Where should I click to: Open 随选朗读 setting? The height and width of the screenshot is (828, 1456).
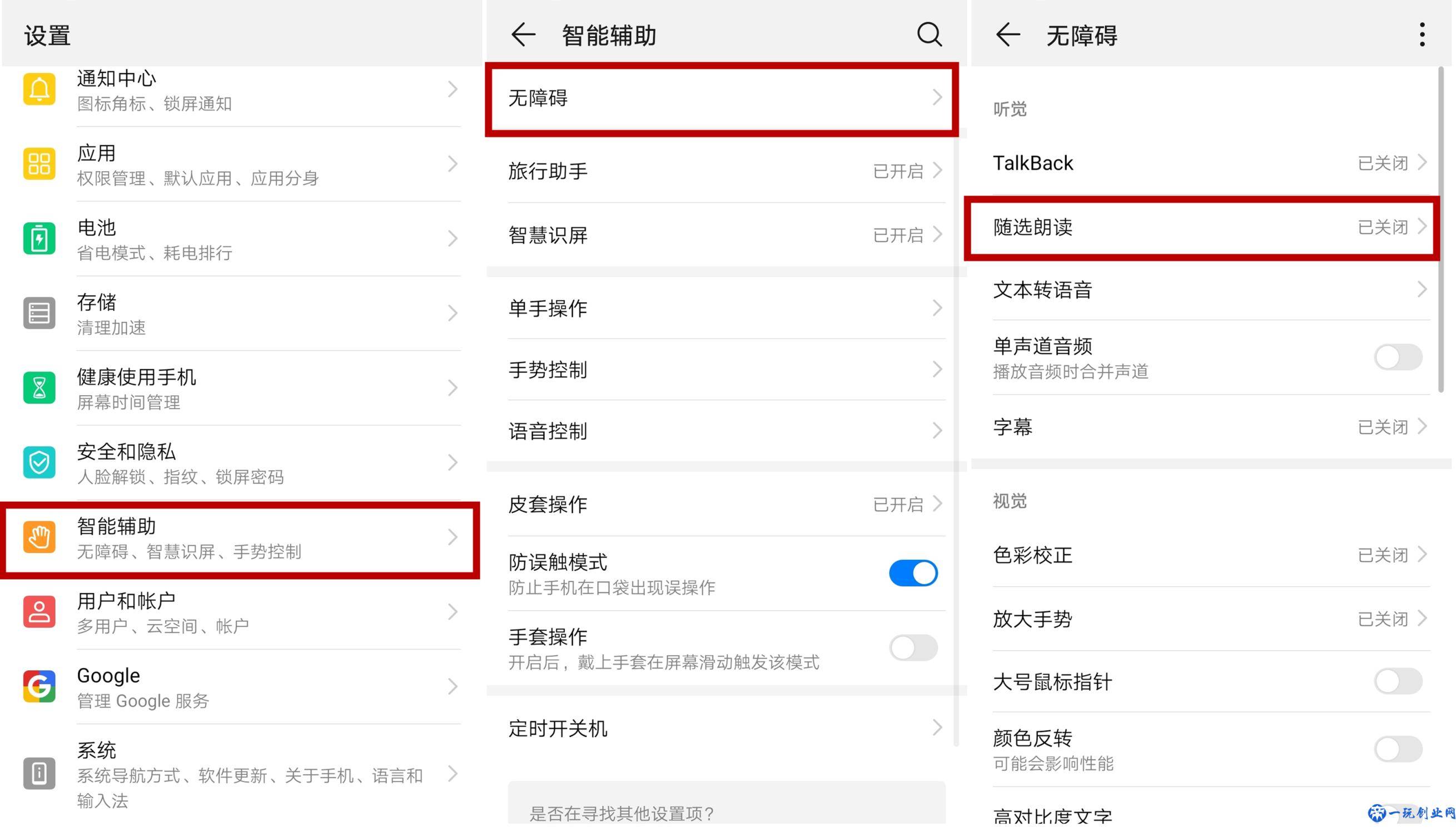click(1202, 227)
